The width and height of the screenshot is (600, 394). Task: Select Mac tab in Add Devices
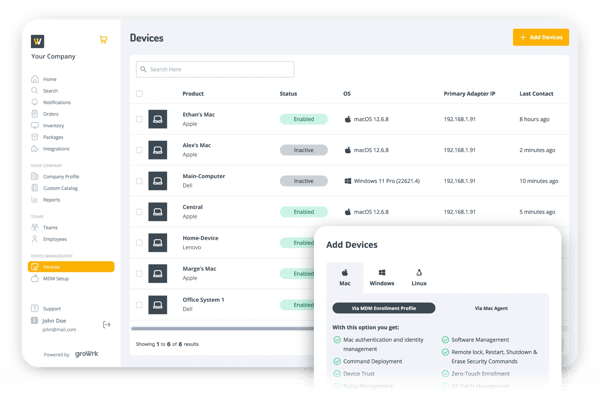[345, 277]
